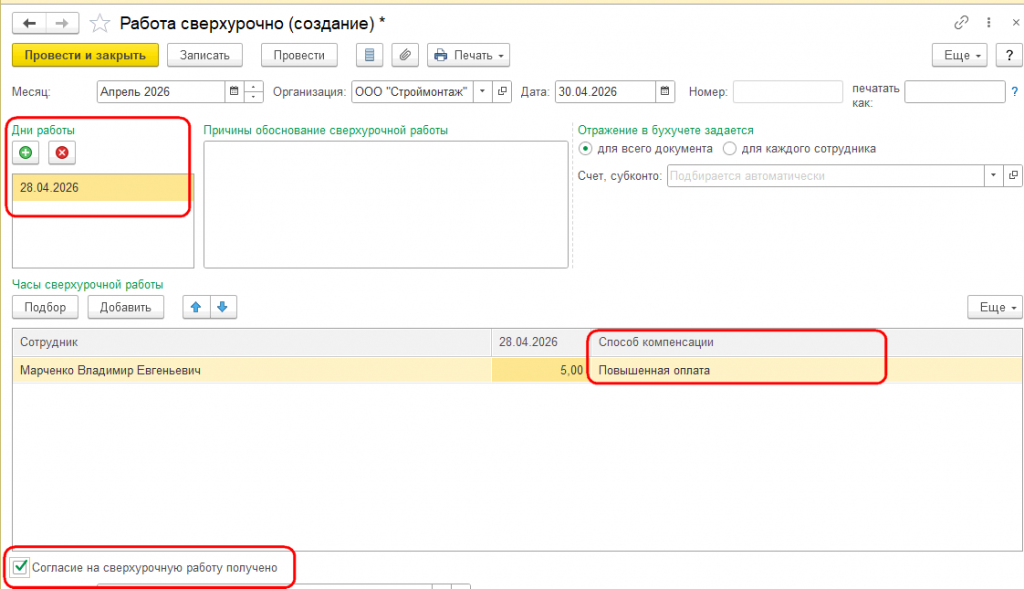Open the Организация record via open icon

coord(502,91)
